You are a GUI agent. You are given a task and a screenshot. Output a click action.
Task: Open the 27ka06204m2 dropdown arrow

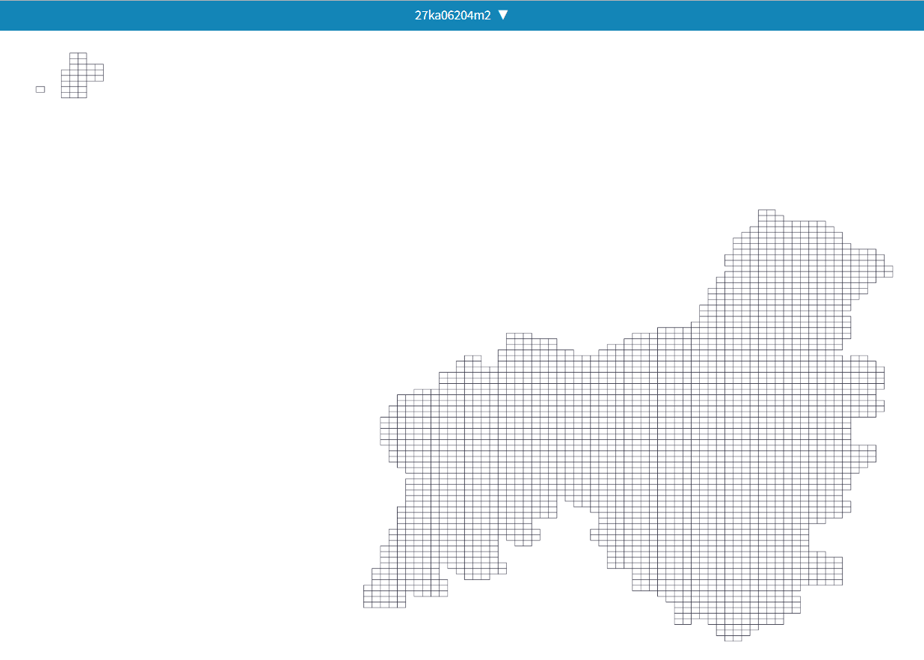click(503, 15)
